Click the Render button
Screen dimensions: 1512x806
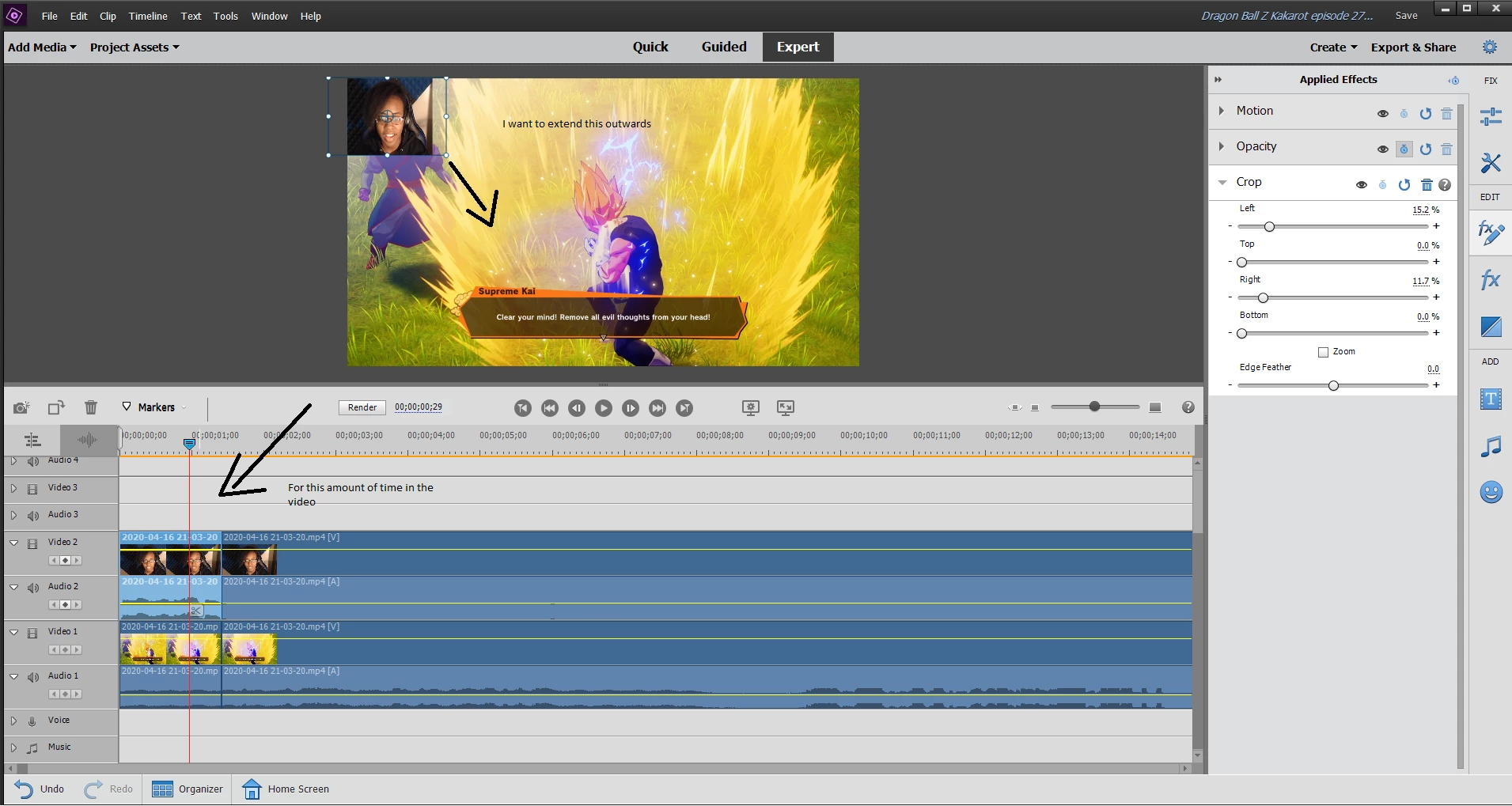[362, 407]
